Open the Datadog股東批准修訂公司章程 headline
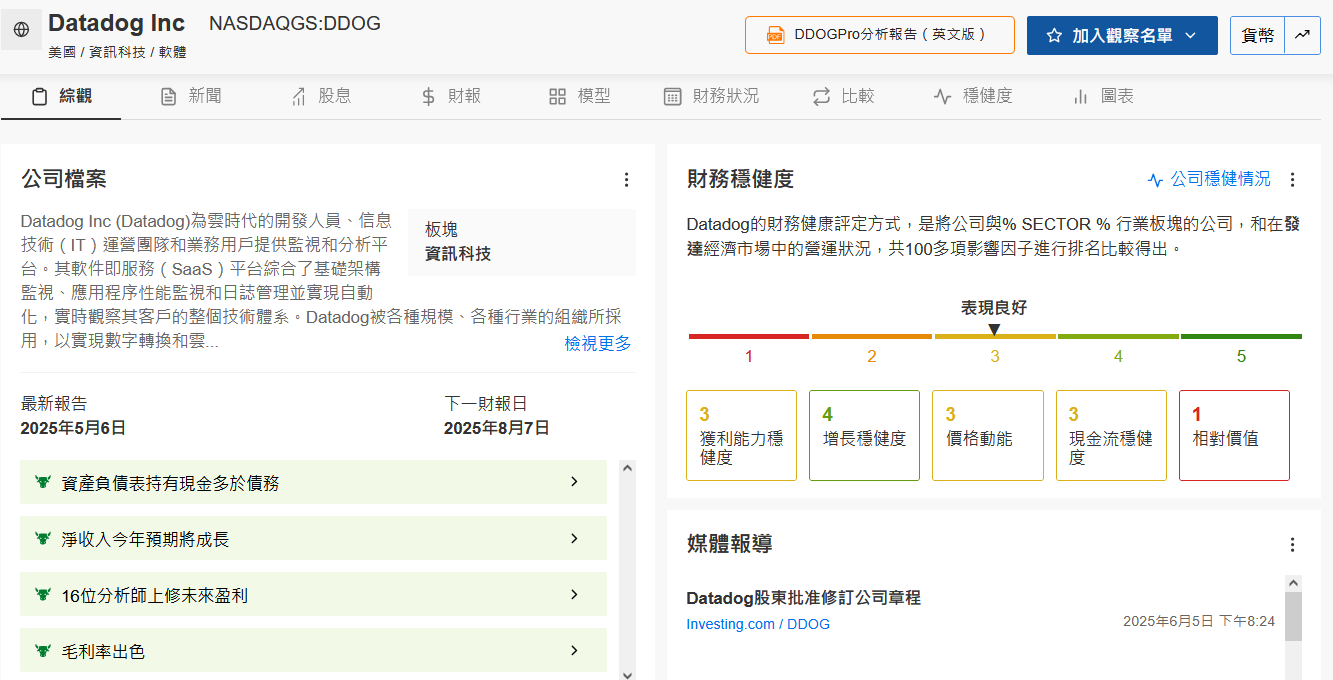This screenshot has height=680, width=1333. [x=803, y=598]
